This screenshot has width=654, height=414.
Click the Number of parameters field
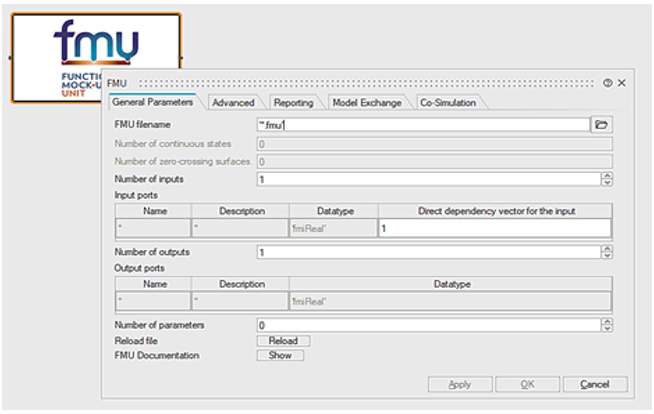pos(427,325)
